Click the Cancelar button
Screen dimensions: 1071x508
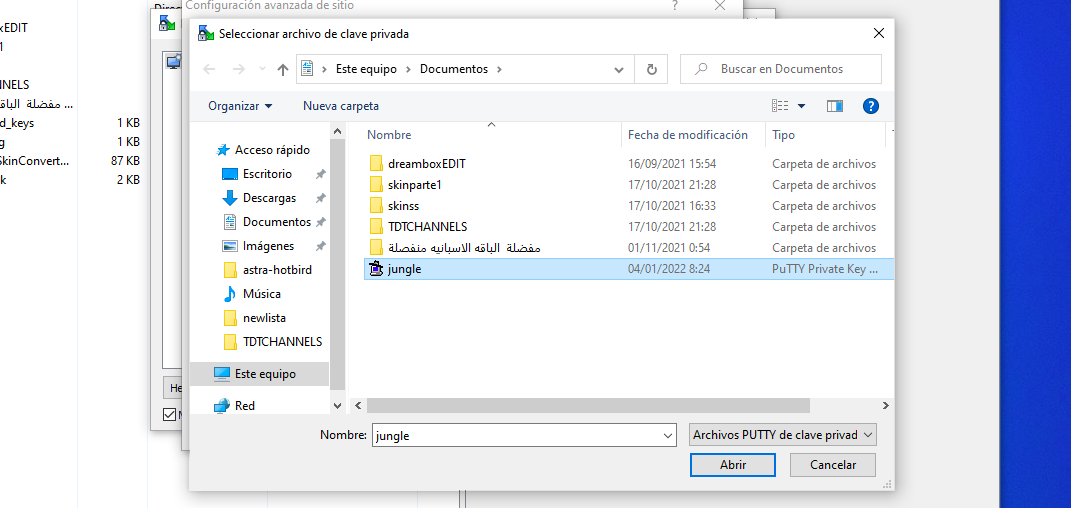pos(832,465)
